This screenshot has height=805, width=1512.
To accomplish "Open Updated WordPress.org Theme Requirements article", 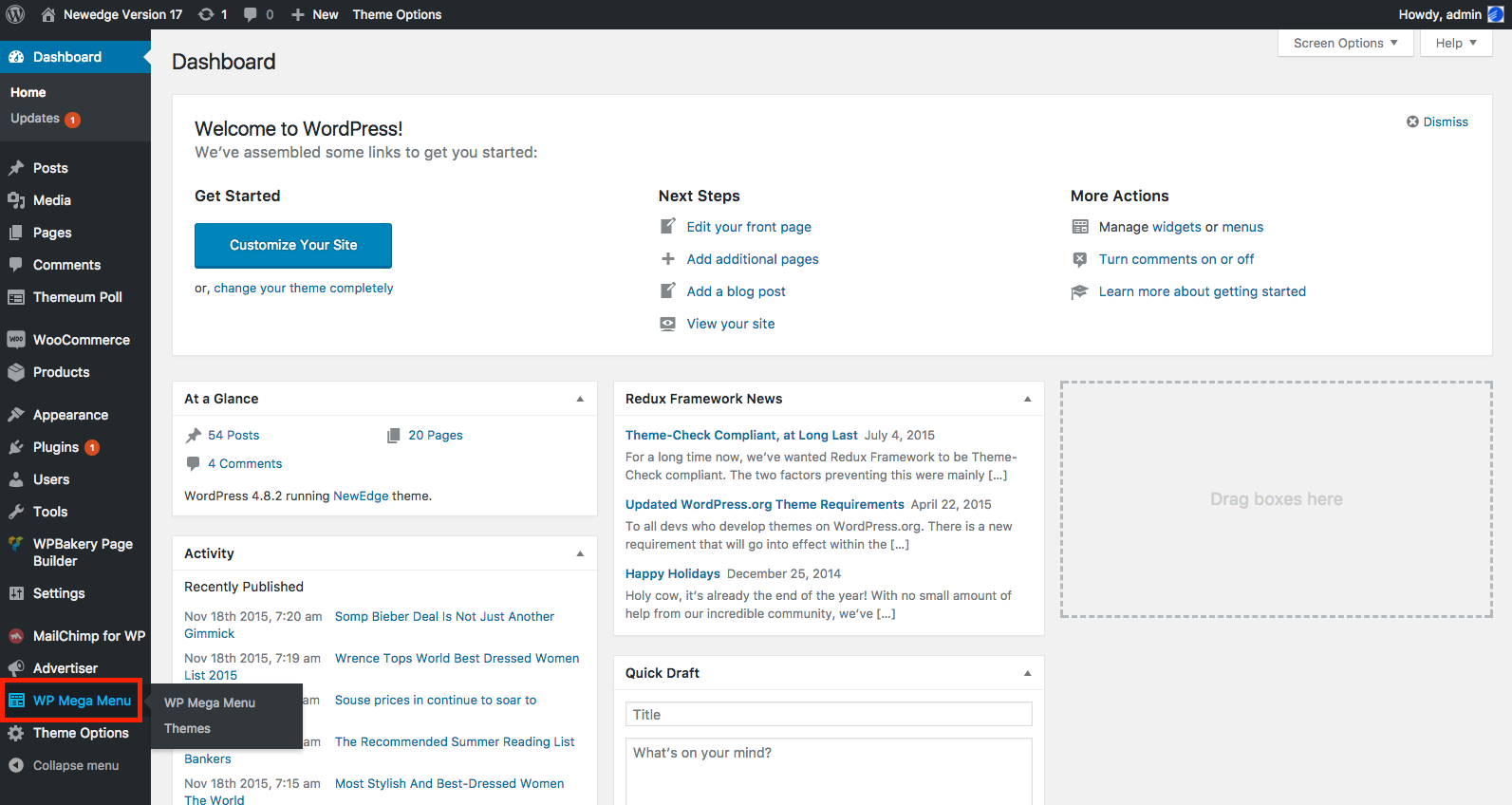I will pos(765,504).
